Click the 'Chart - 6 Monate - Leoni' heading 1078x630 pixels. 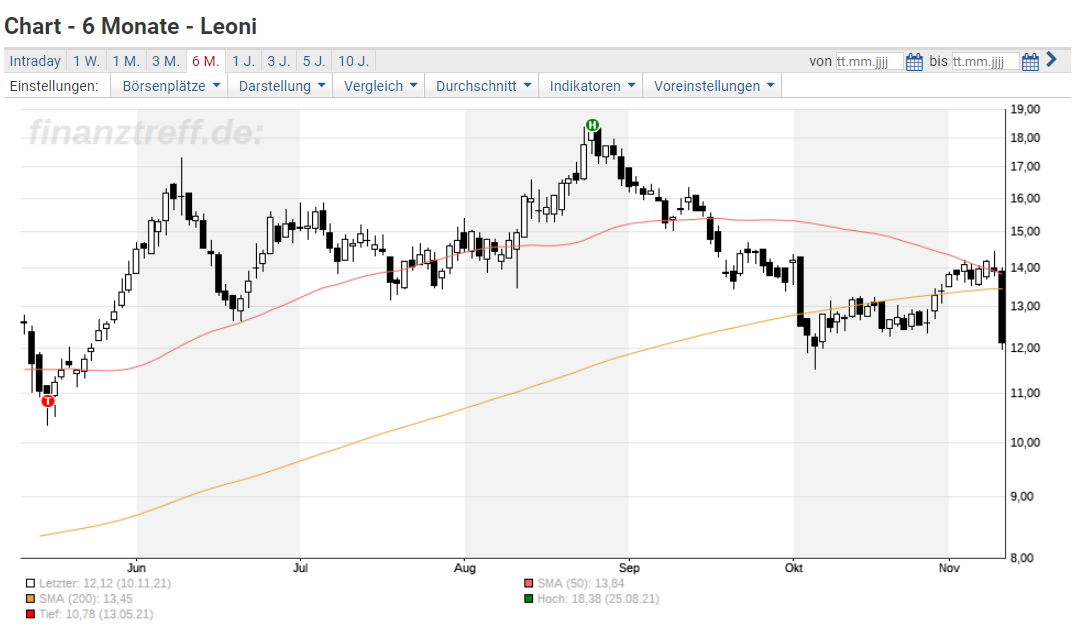coord(131,26)
